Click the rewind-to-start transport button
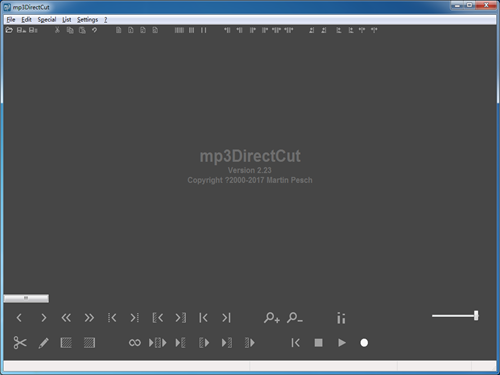 [x=295, y=343]
